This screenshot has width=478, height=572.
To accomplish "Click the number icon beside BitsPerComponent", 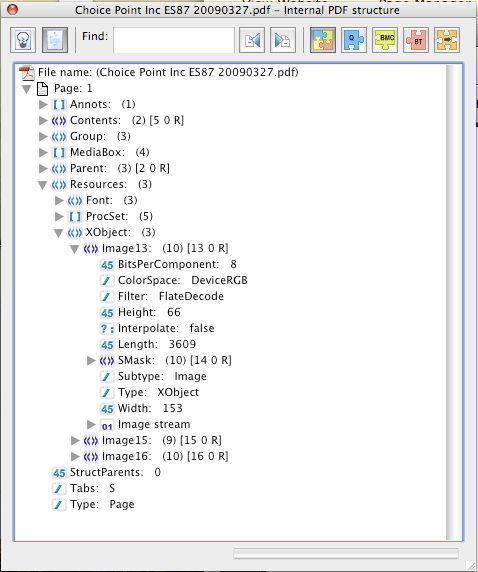I will [x=107, y=265].
